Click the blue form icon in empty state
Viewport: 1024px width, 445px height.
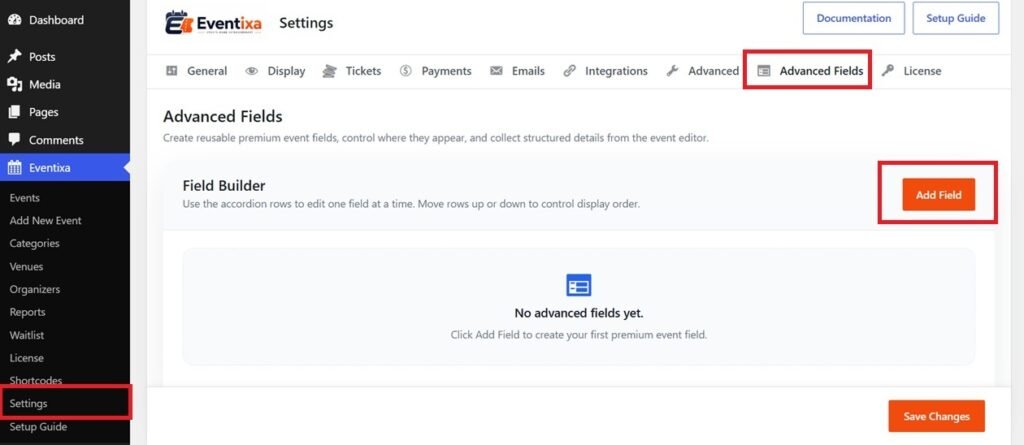[x=579, y=286]
